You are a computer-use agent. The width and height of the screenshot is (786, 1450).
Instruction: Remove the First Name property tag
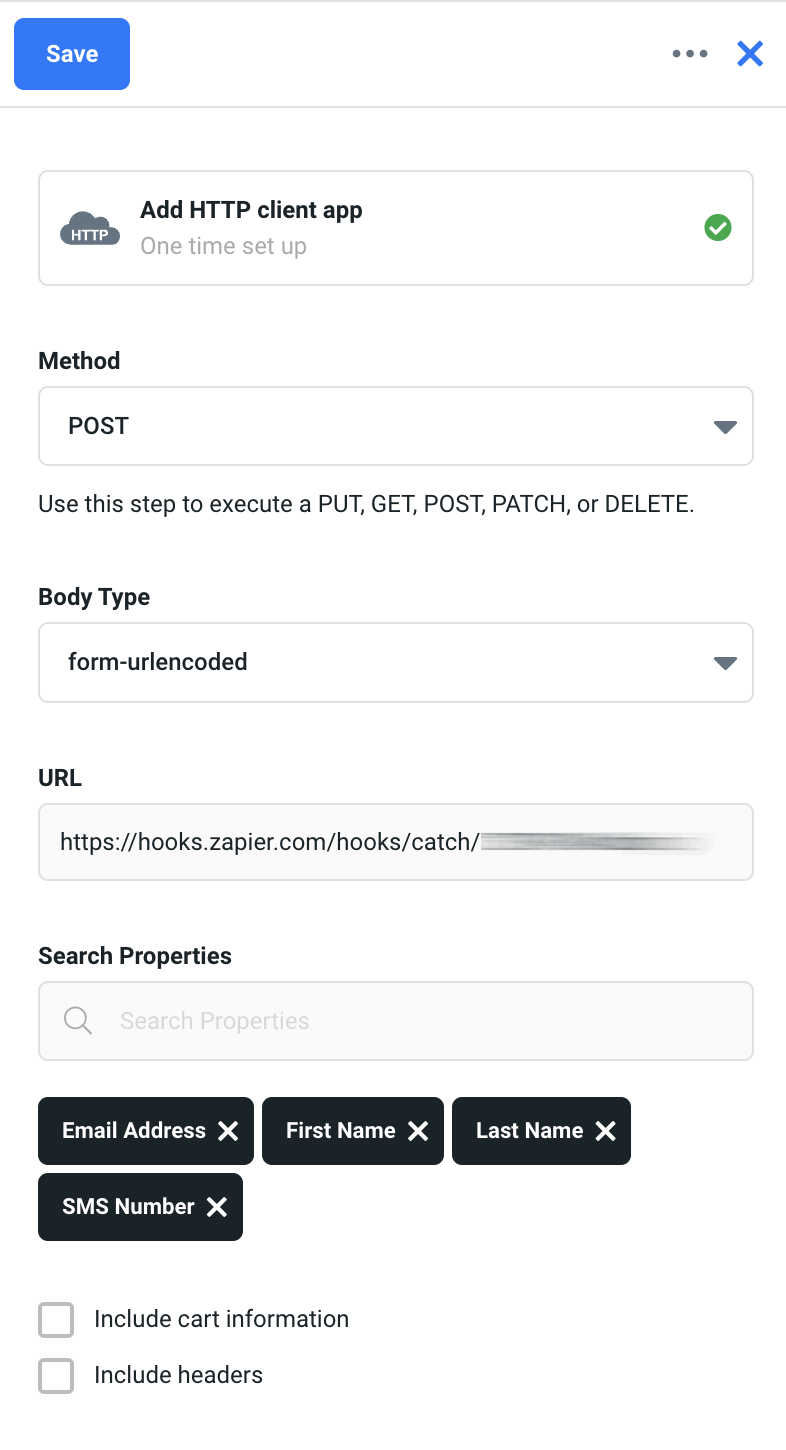[x=418, y=1131]
